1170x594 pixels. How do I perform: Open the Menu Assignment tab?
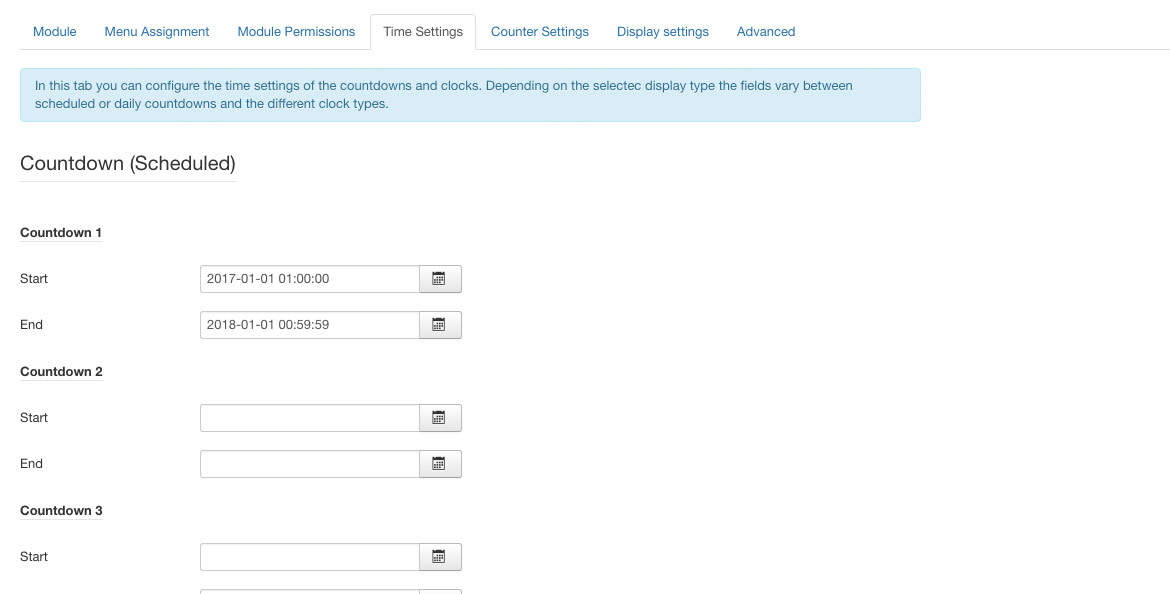157,32
